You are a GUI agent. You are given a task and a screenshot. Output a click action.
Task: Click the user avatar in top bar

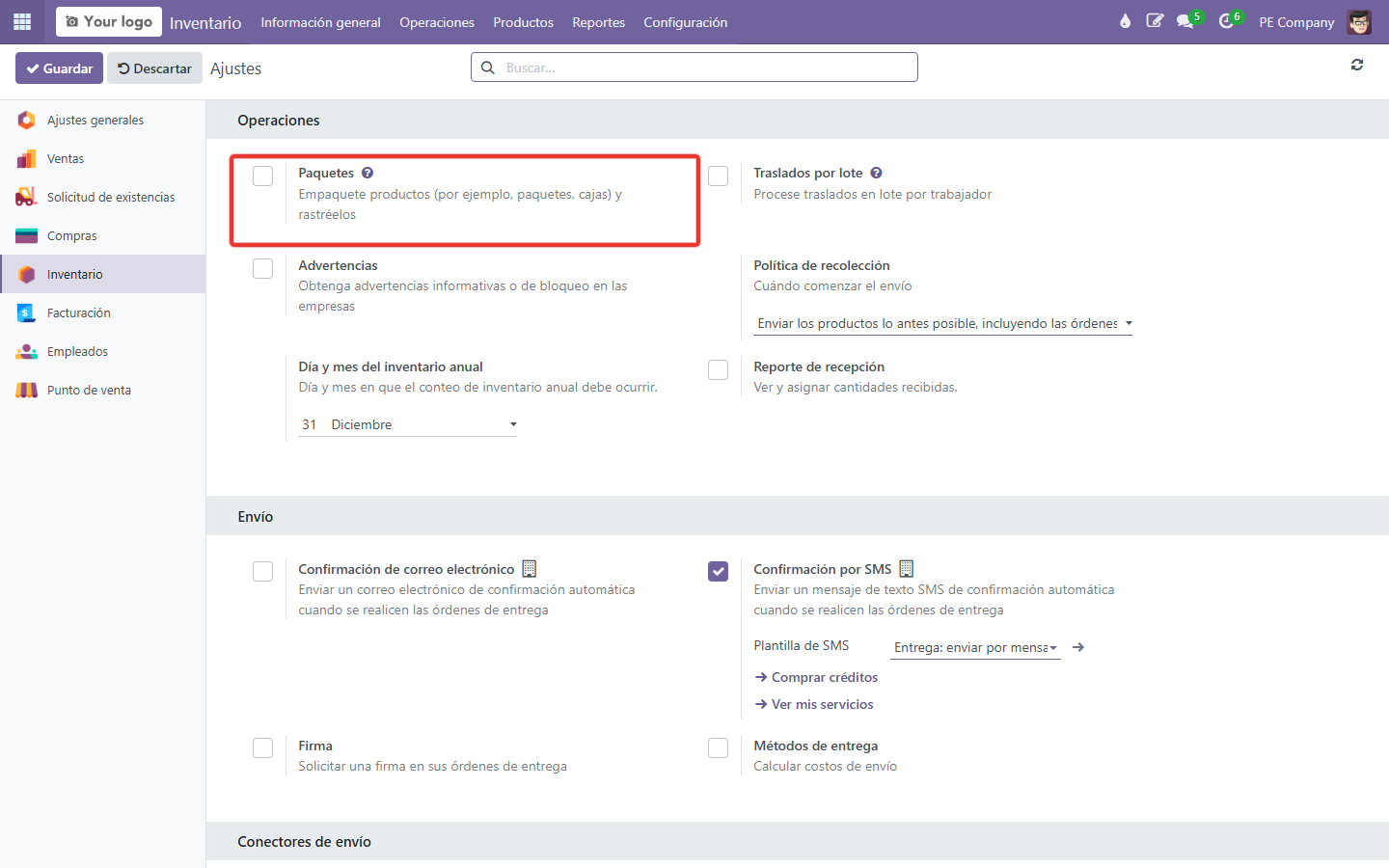1359,22
